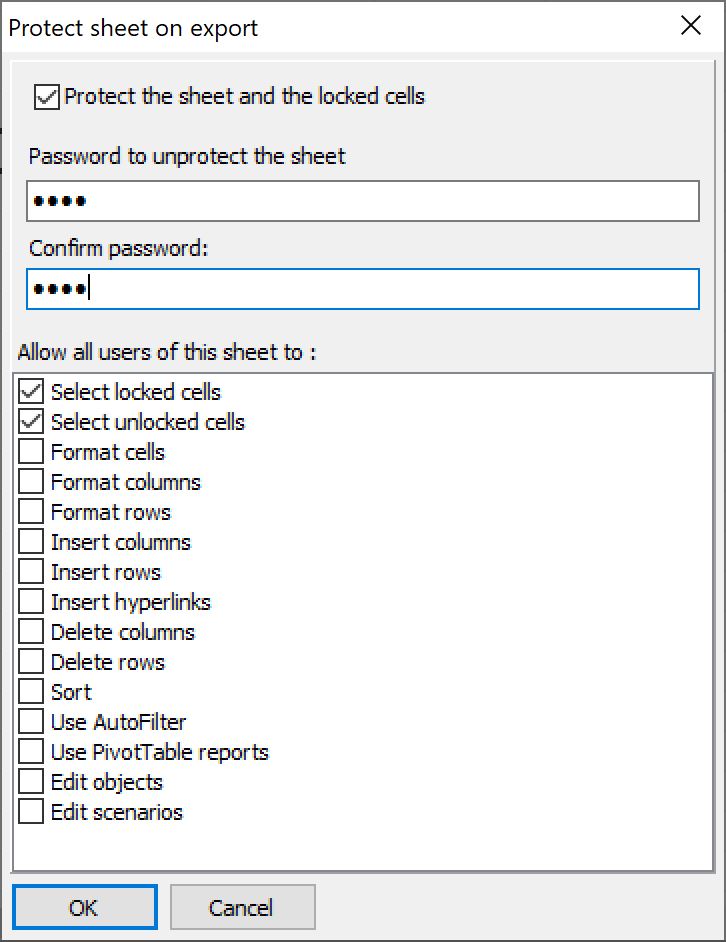Click the Confirm password field
The width and height of the screenshot is (726, 942).
362,289
